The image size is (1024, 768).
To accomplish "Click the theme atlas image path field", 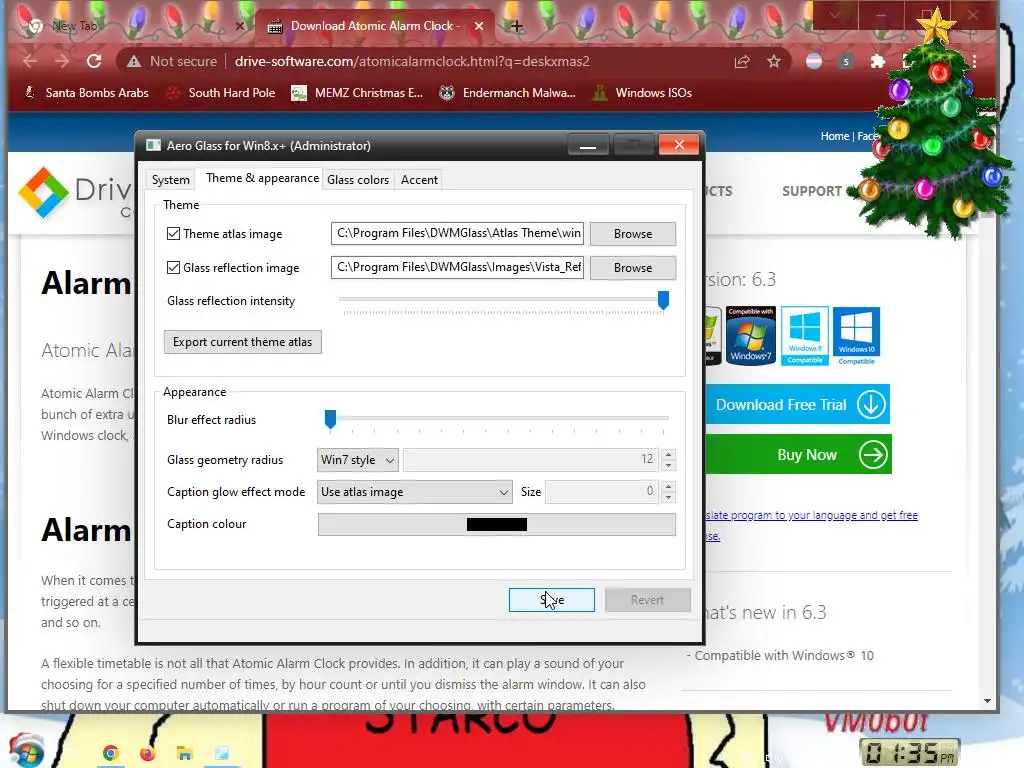I will tap(457, 233).
